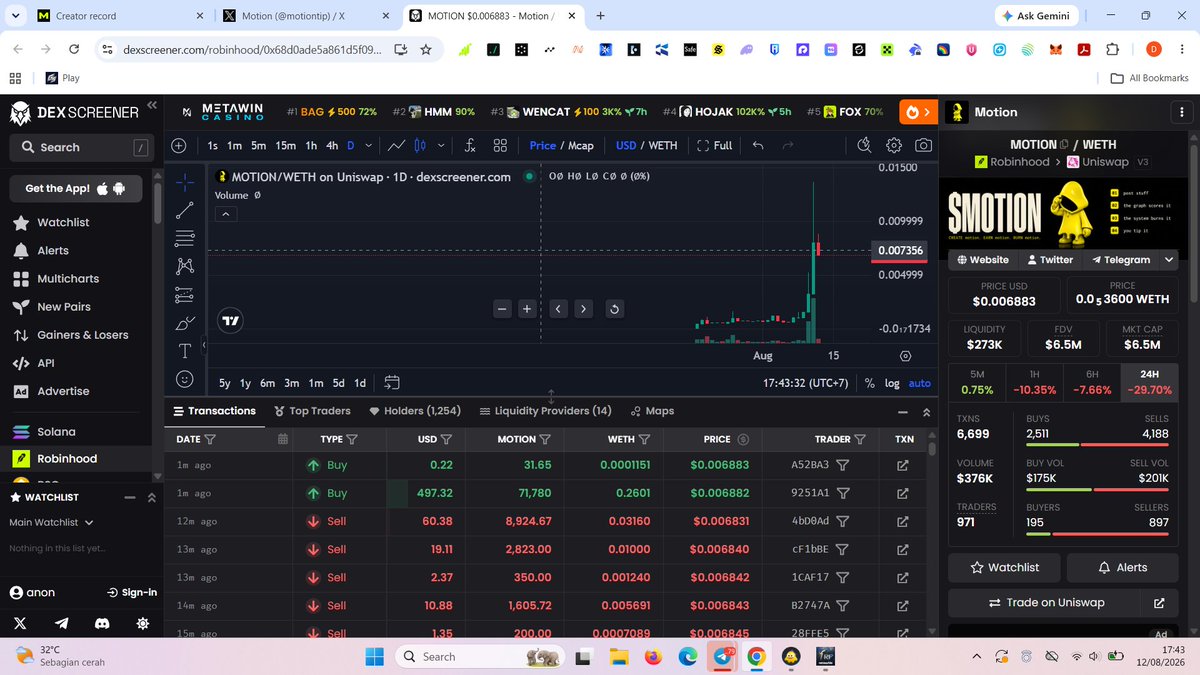Select the forecasting position tool
This screenshot has width=1200, height=675.
185,294
